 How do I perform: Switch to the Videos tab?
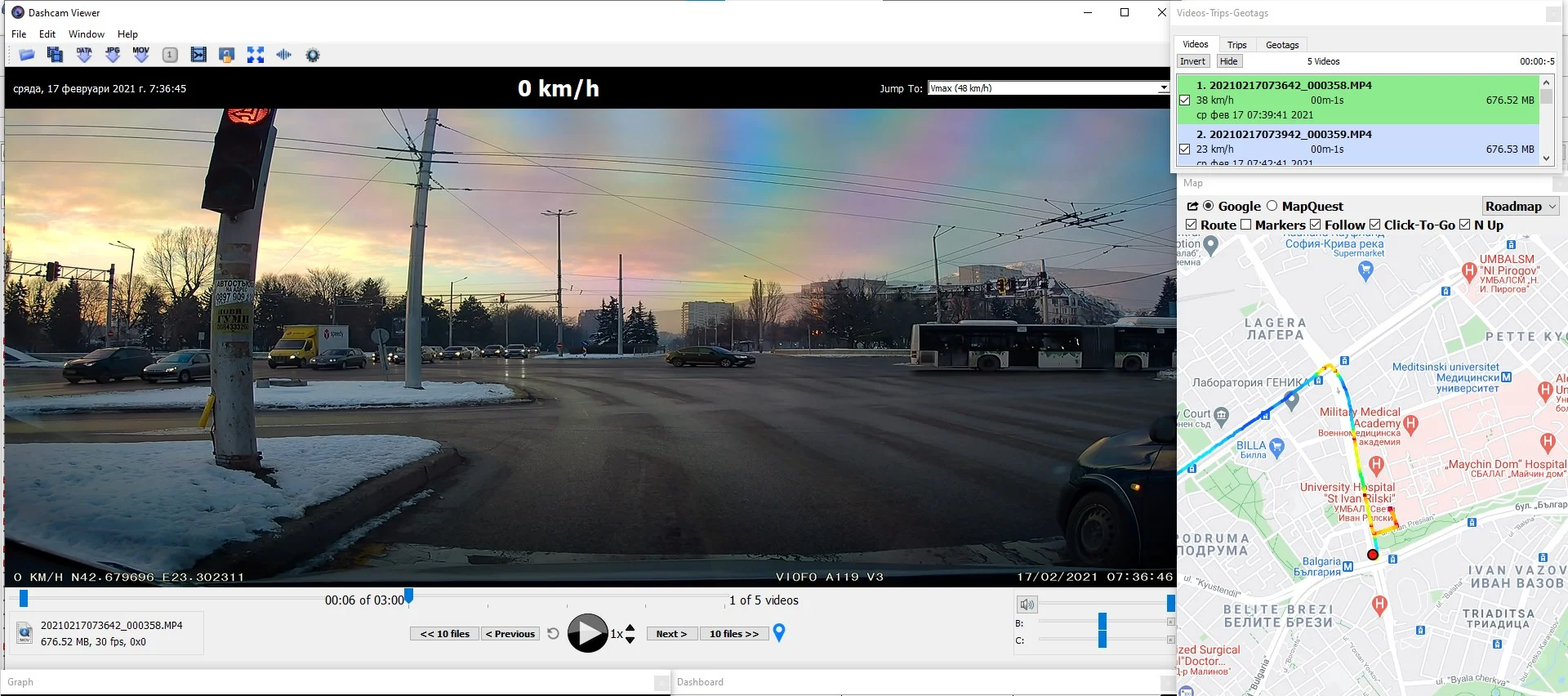tap(1196, 44)
